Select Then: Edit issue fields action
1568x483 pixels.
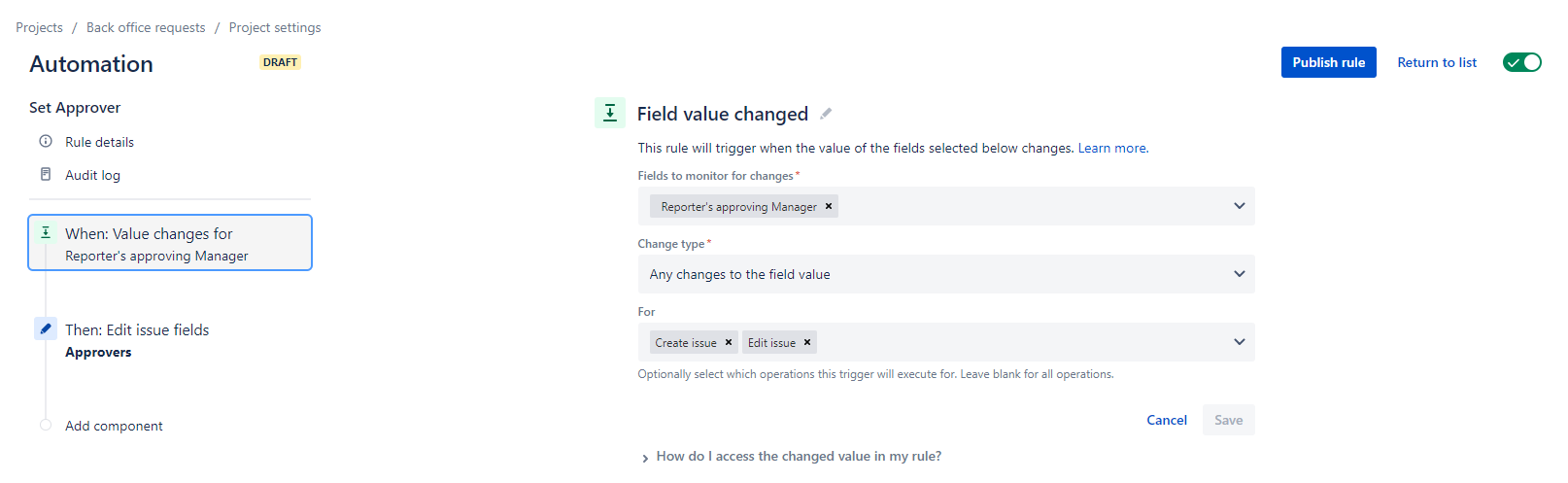click(x=137, y=330)
